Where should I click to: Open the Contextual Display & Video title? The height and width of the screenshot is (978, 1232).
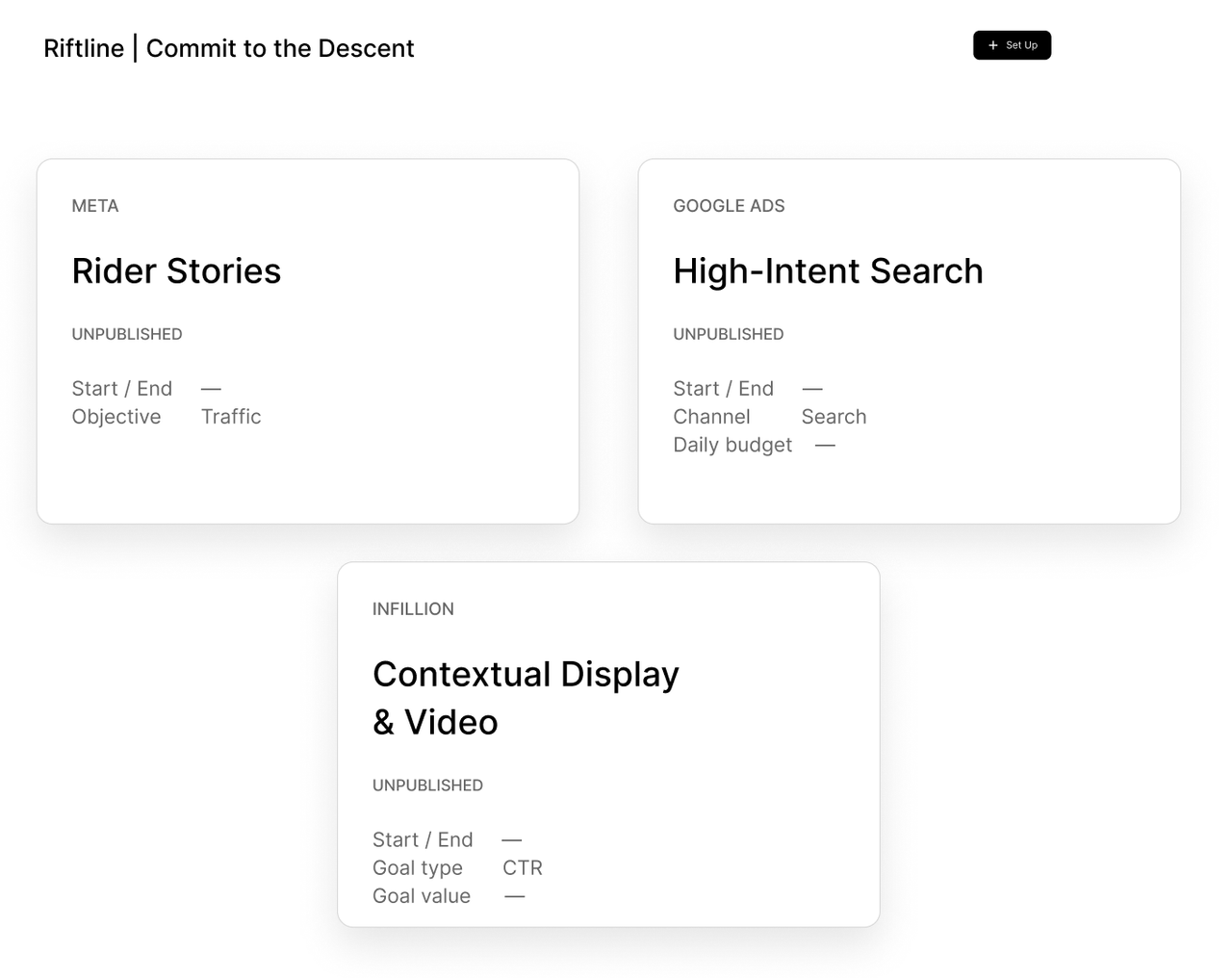point(526,698)
